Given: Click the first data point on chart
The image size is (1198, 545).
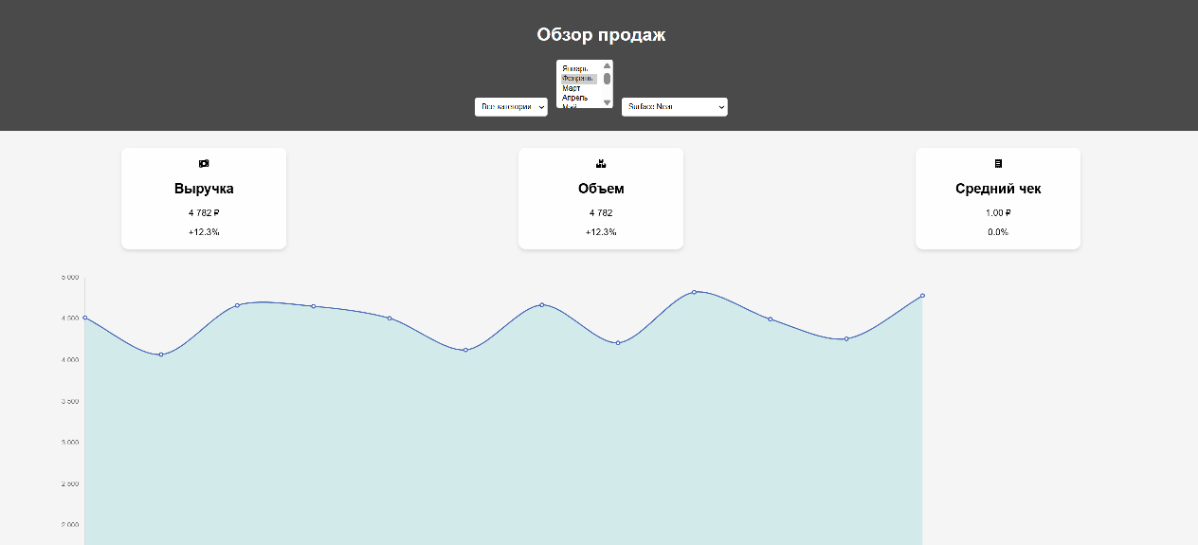Looking at the screenshot, I should pos(85,318).
